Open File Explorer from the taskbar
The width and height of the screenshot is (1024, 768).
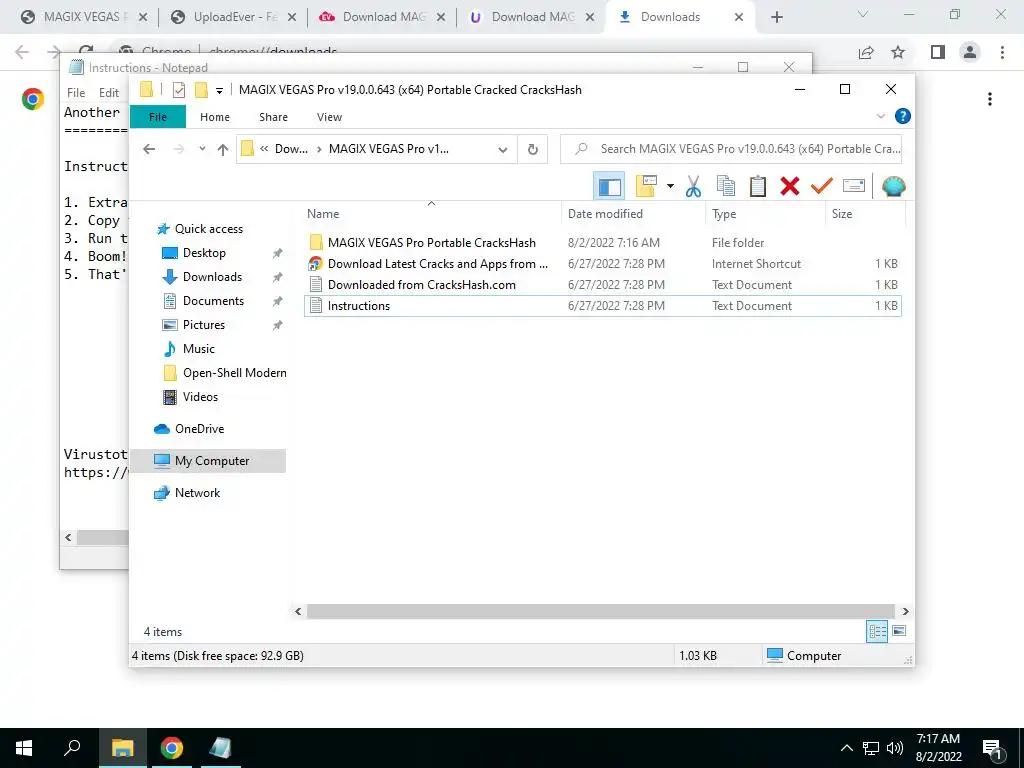122,748
